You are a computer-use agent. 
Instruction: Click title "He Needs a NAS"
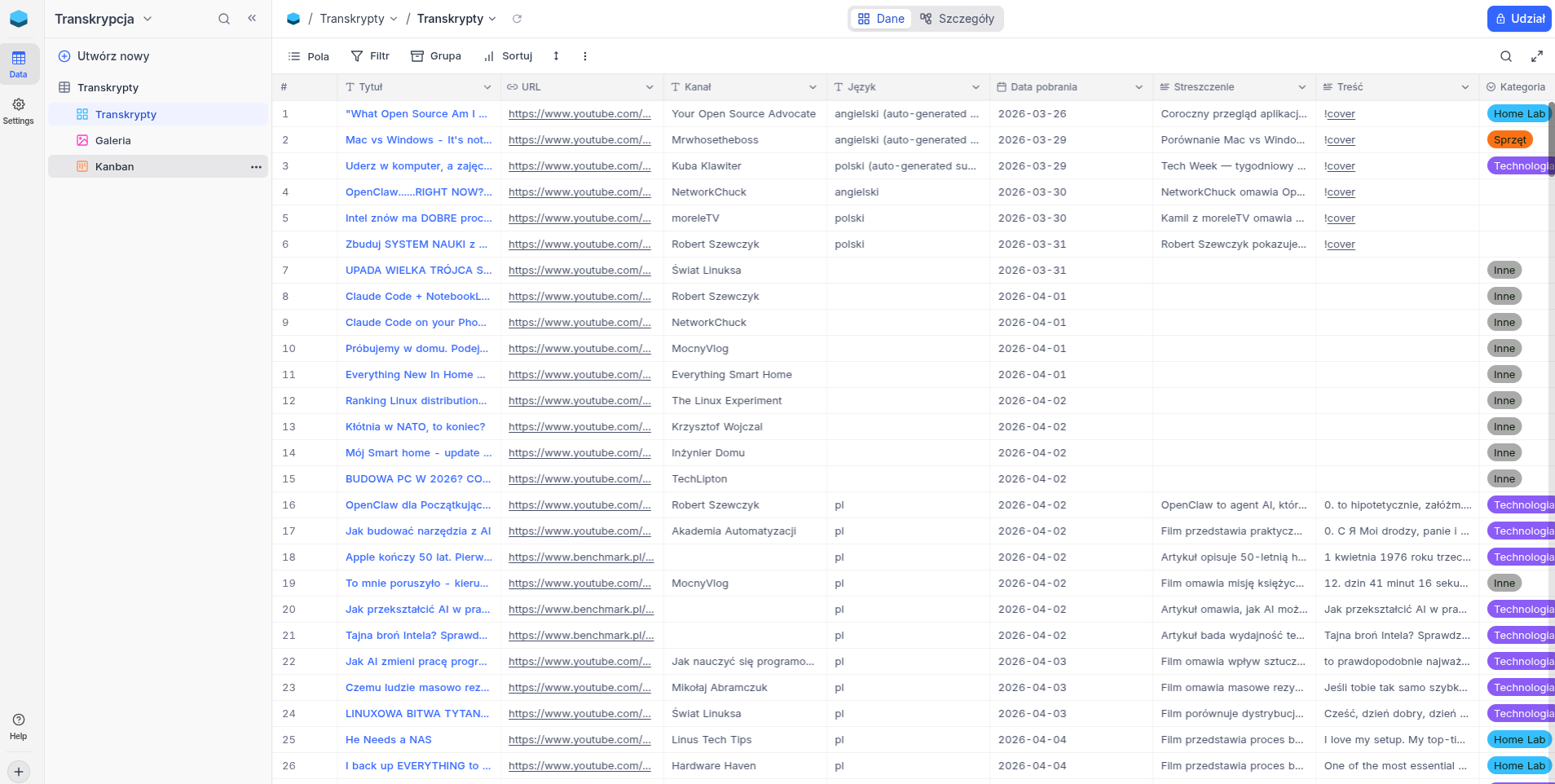(x=389, y=740)
